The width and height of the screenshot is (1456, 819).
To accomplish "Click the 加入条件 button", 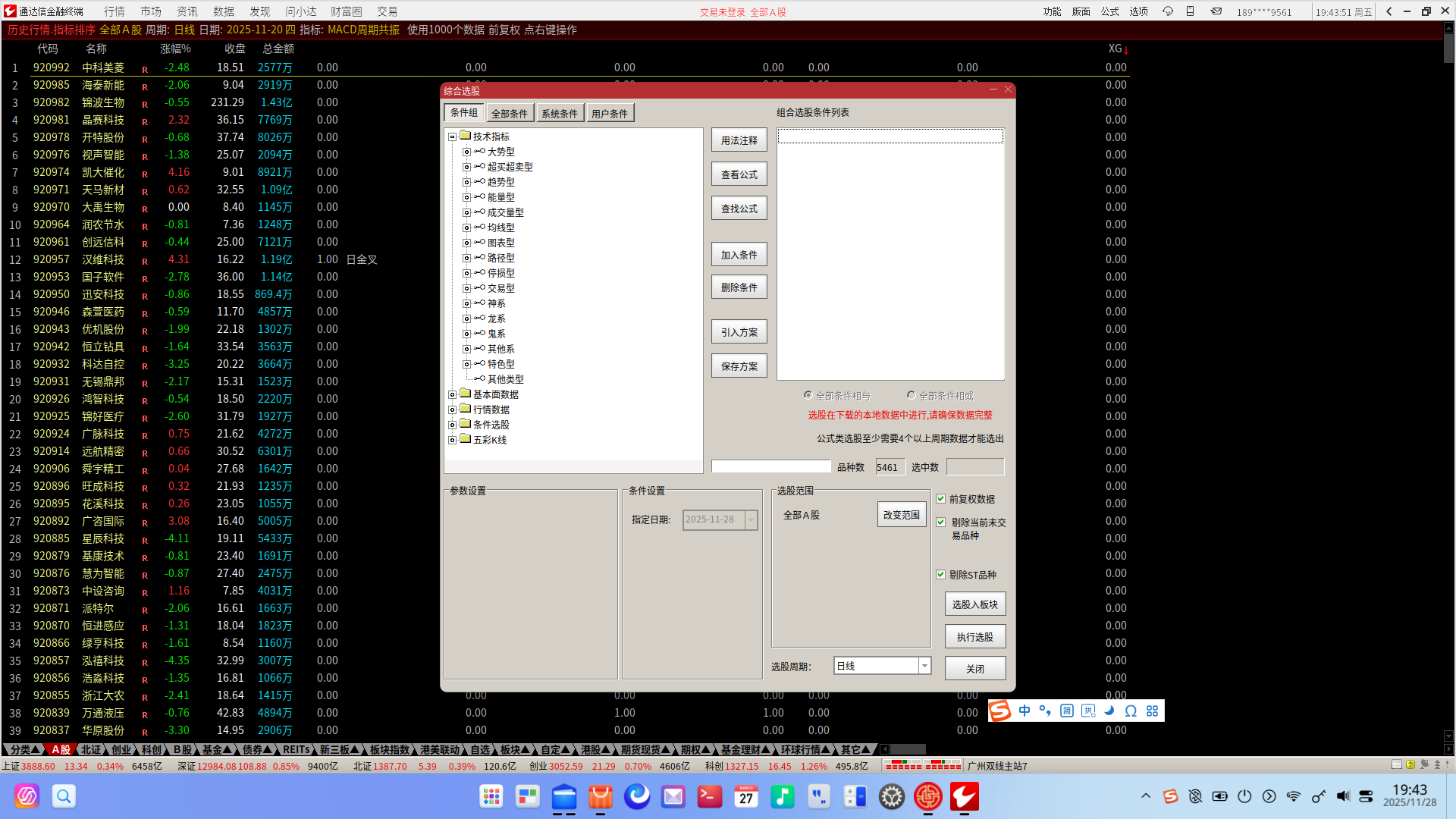I will tap(739, 255).
